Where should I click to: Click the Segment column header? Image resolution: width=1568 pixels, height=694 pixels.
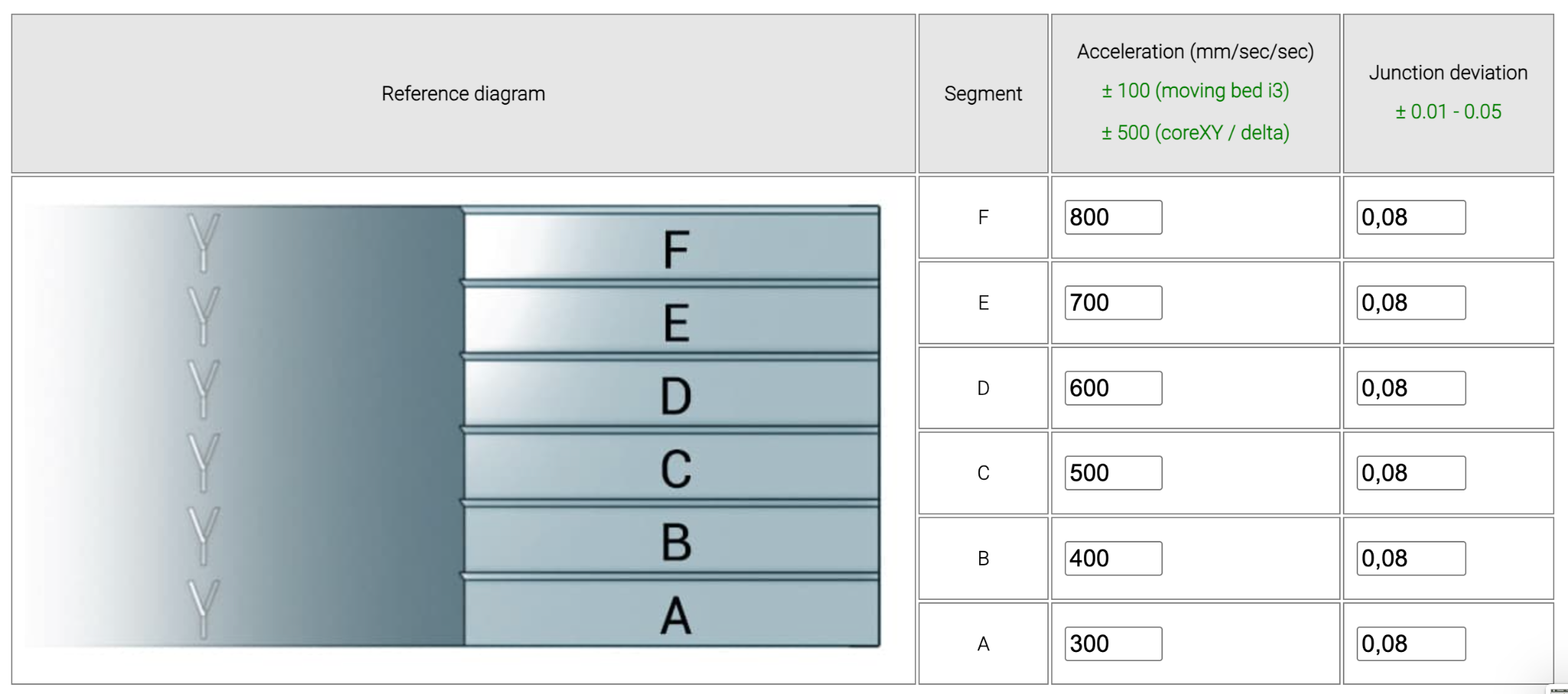[x=983, y=93]
